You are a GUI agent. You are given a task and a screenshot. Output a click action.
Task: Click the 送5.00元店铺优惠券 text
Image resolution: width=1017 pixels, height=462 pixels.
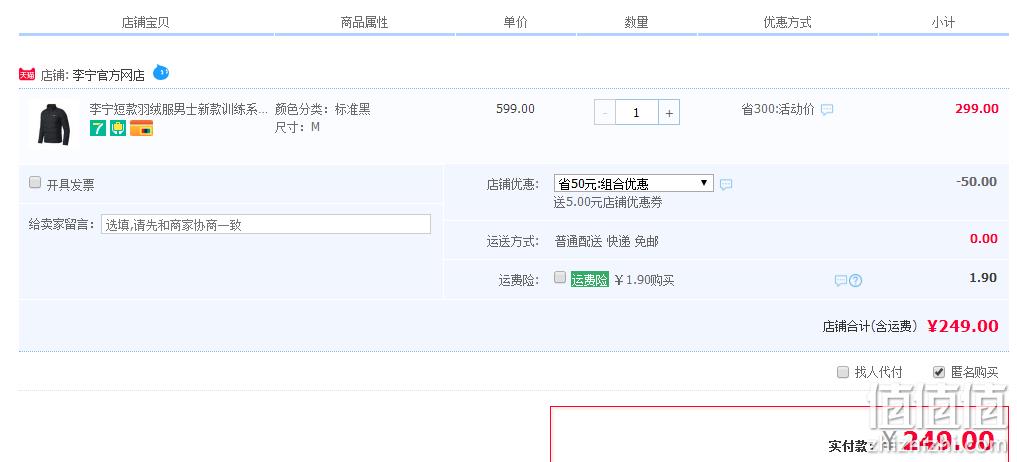[608, 202]
